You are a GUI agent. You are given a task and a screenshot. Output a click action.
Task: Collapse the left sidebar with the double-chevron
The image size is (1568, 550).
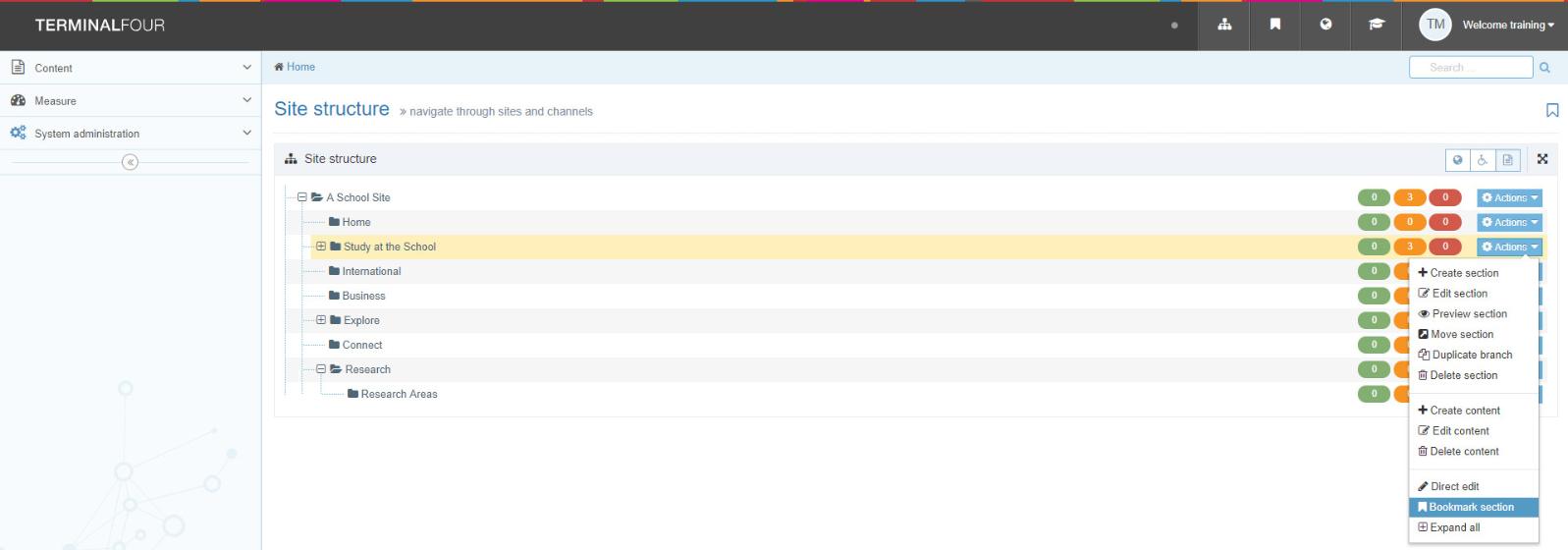point(130,162)
